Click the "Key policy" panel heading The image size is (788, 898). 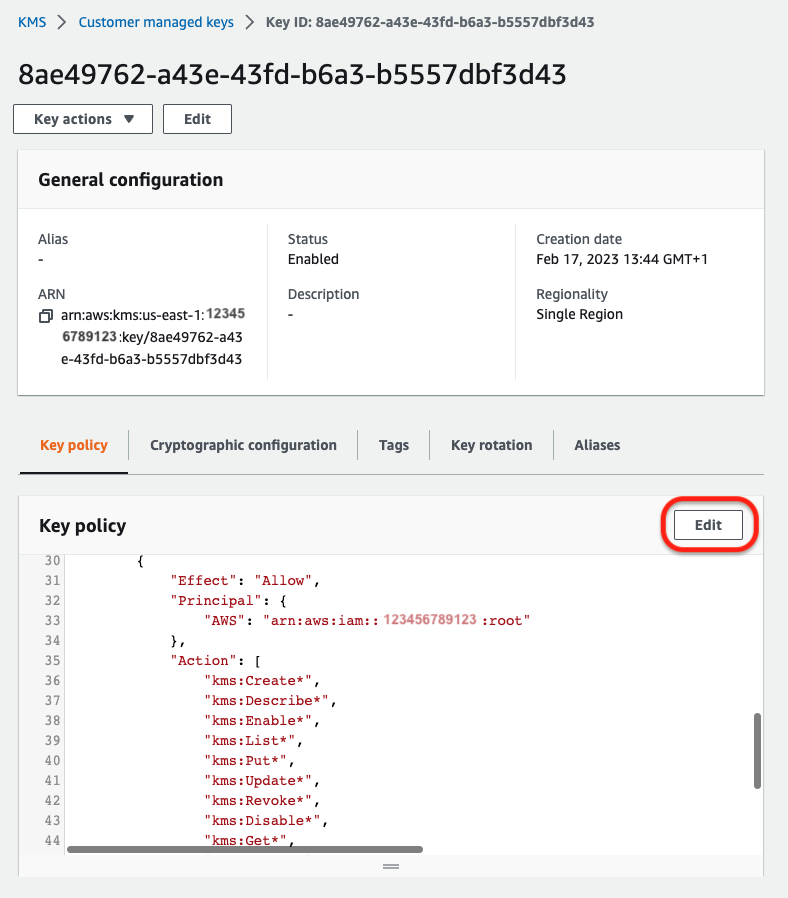pos(82,526)
